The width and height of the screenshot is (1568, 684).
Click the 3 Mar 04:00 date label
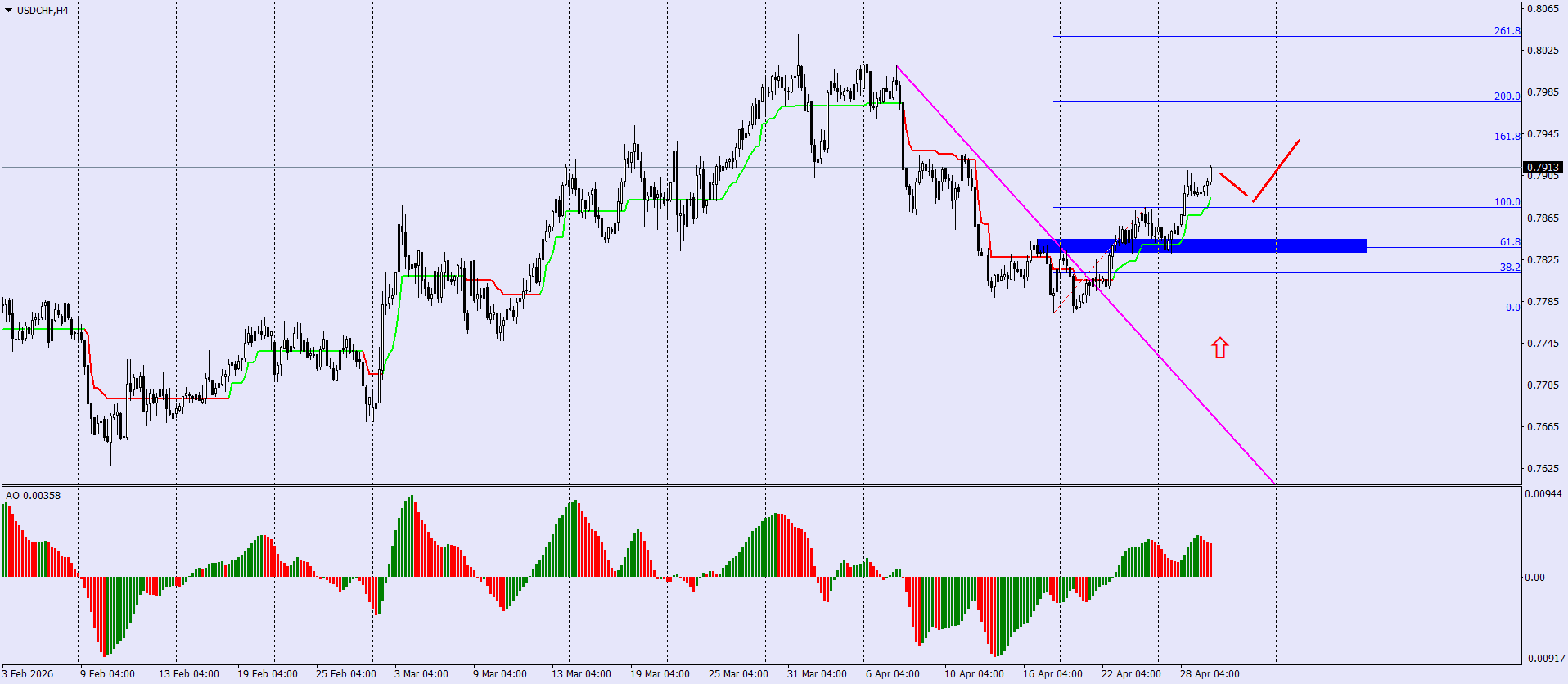click(421, 674)
